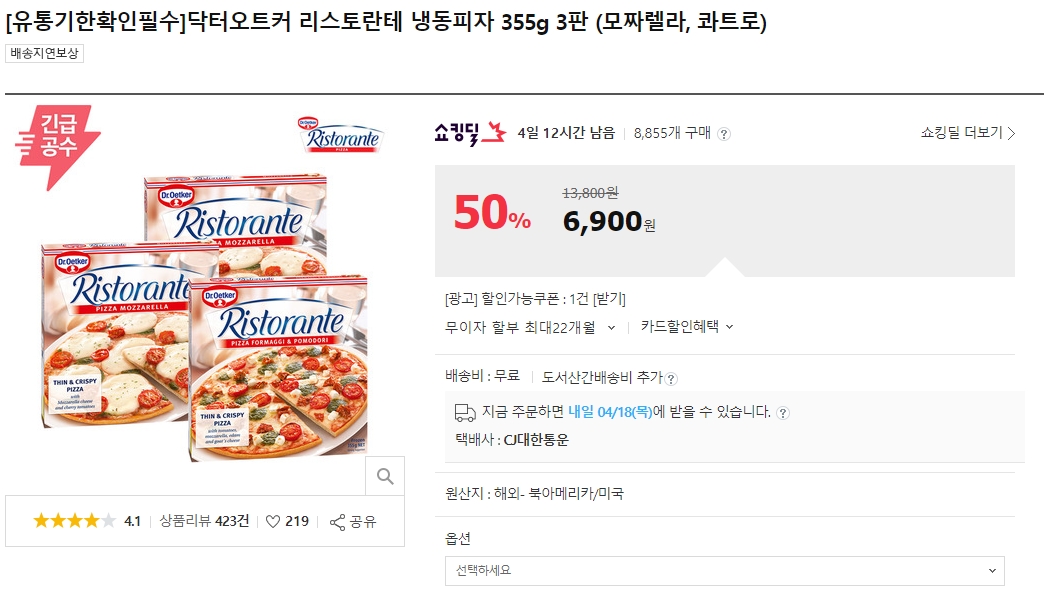Click help icon beside 도서산간배송비 추가

point(672,378)
